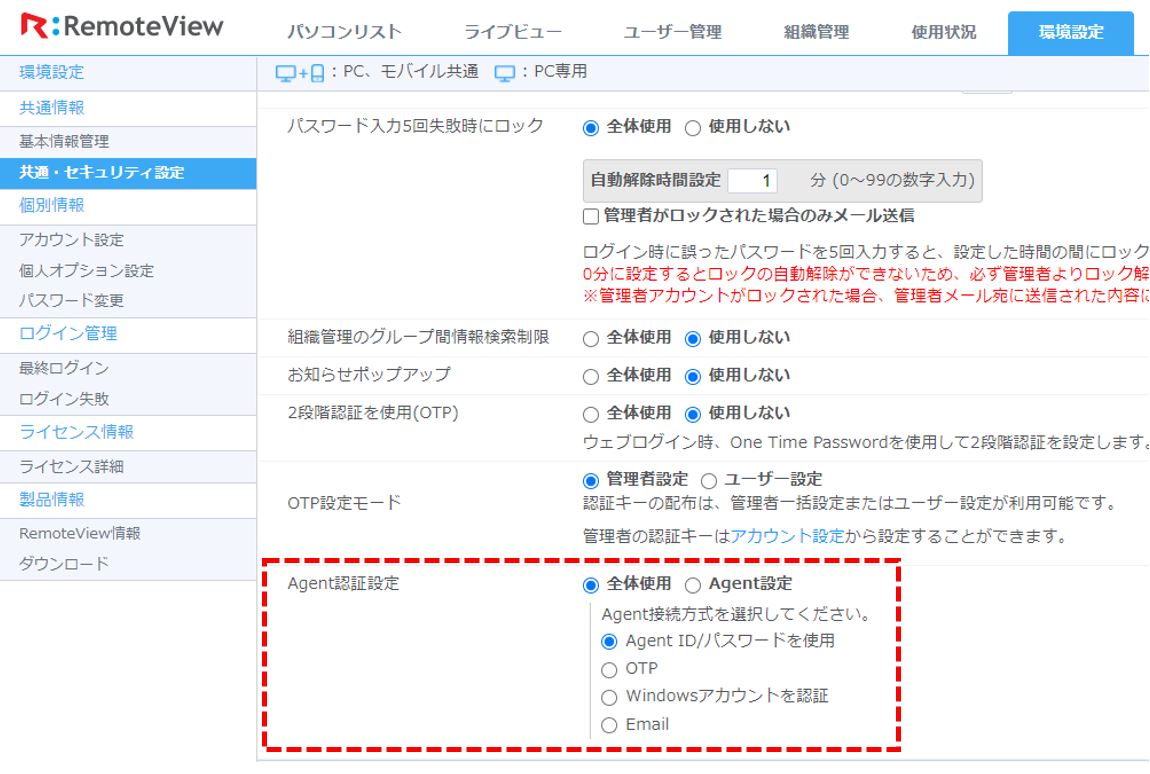The height and width of the screenshot is (774, 1150).
Task: Choose Email as Agent connection method
Action: click(x=609, y=726)
